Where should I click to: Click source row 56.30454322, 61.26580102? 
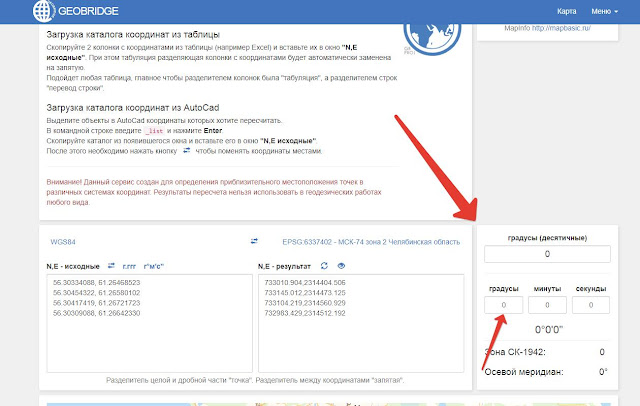[96, 293]
